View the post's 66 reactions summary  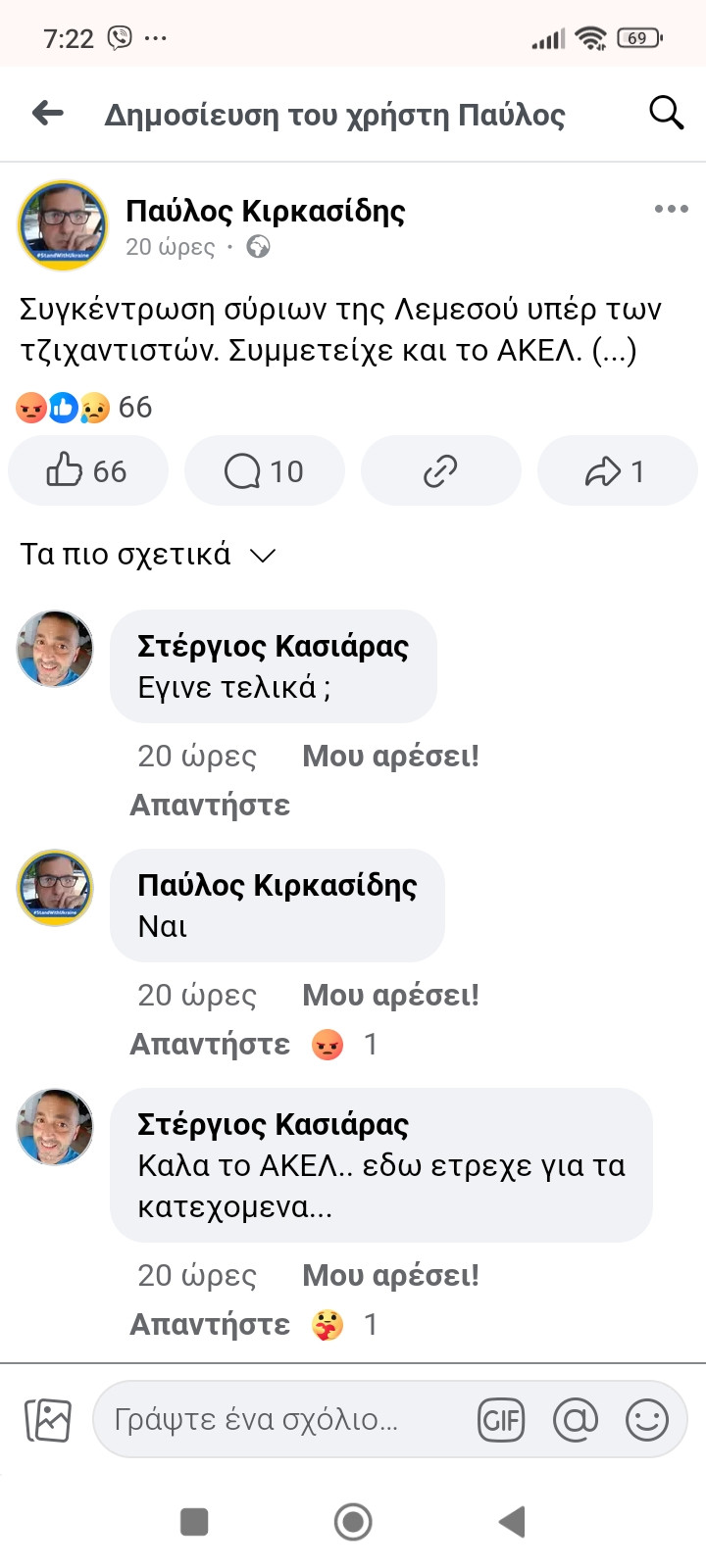click(84, 408)
